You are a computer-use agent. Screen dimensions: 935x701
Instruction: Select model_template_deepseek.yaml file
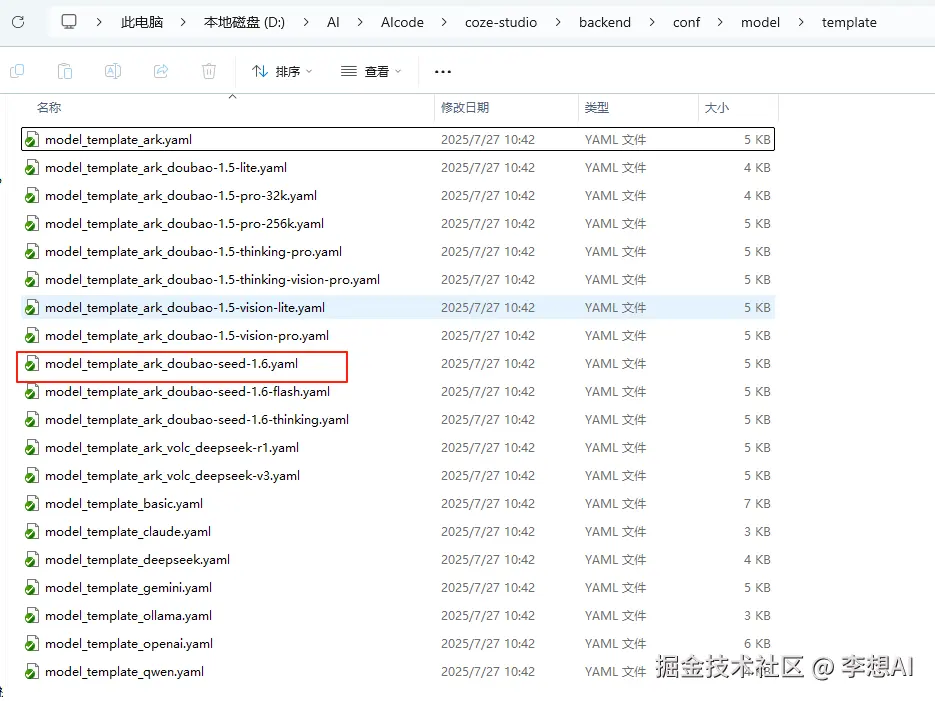click(x=398, y=560)
